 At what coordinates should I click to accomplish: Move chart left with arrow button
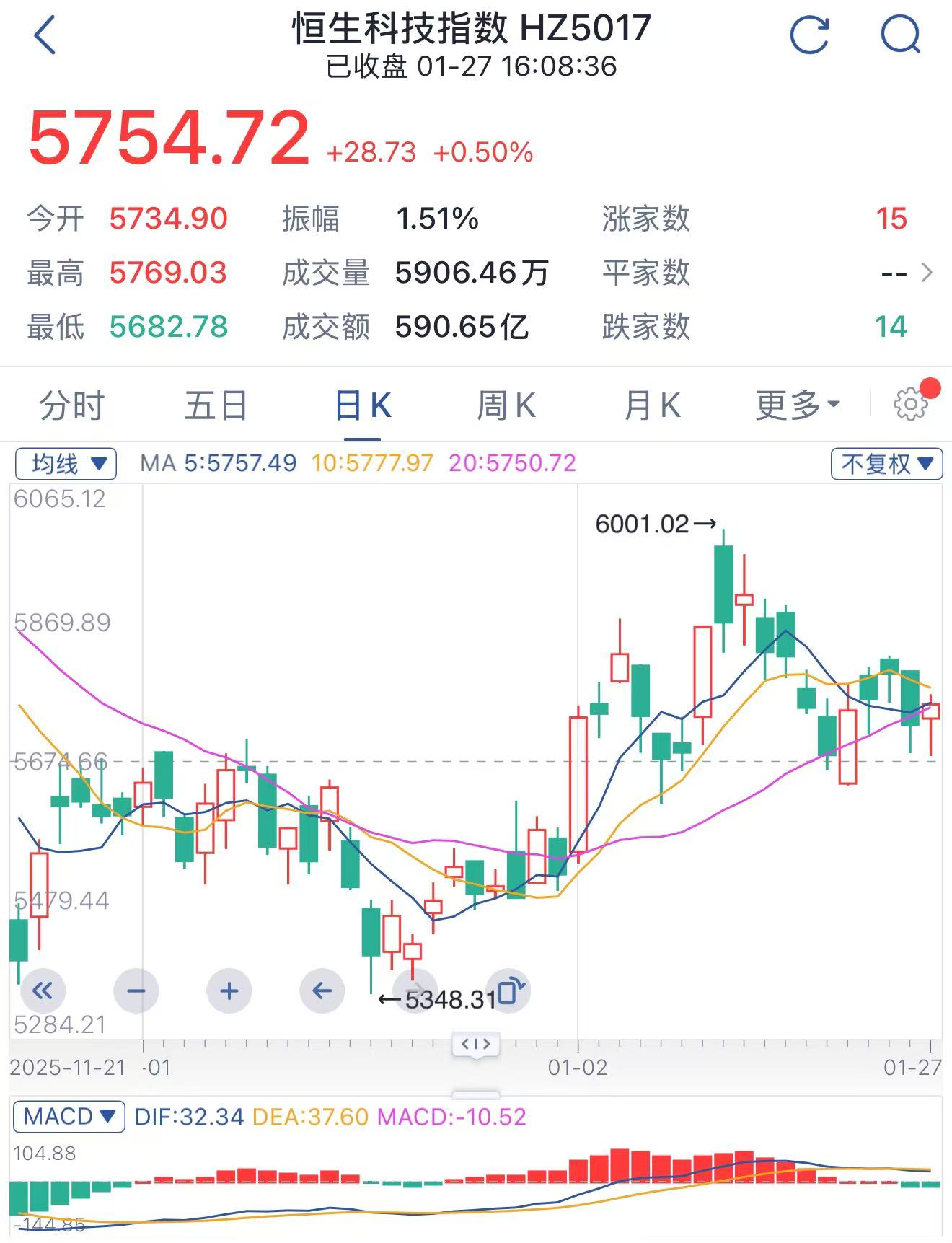coord(322,991)
